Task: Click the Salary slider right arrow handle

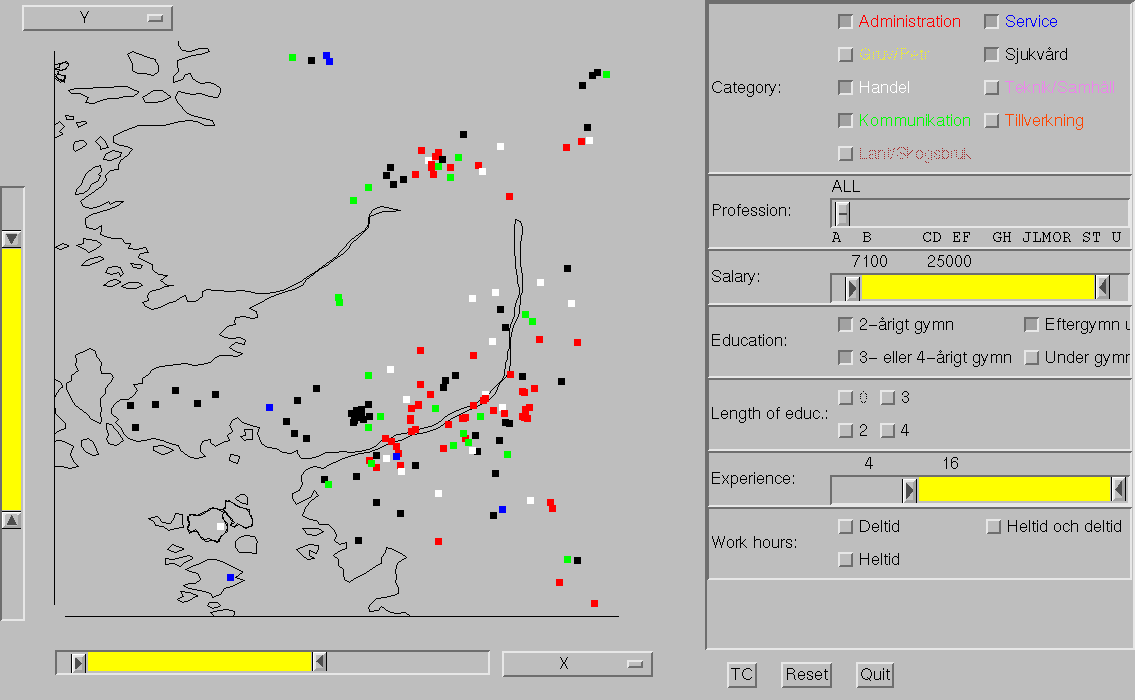Action: (1103, 288)
